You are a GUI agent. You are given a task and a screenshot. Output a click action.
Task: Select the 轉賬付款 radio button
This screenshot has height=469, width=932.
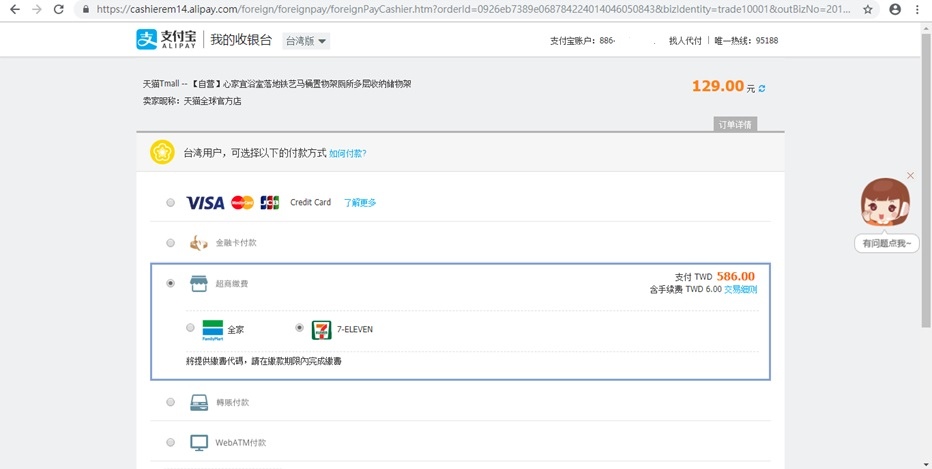[x=171, y=402]
